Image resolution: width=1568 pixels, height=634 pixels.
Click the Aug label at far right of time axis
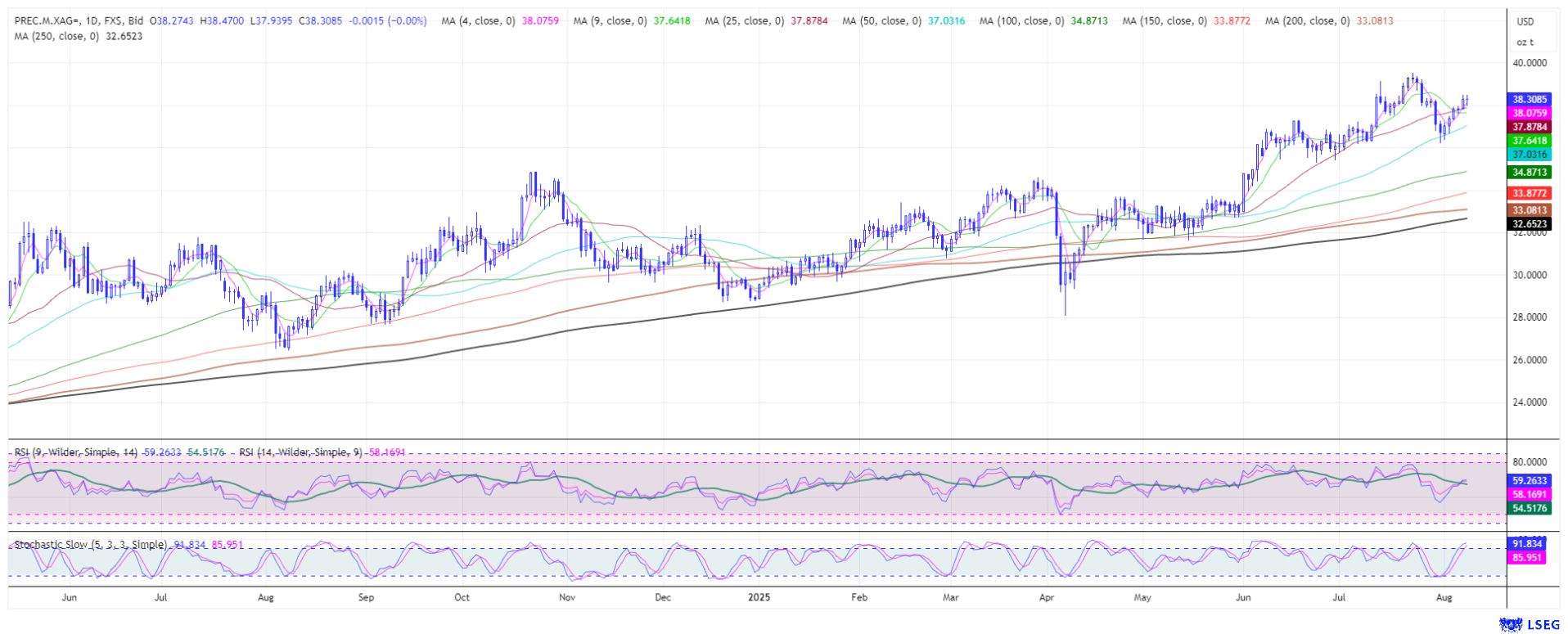[x=1444, y=597]
